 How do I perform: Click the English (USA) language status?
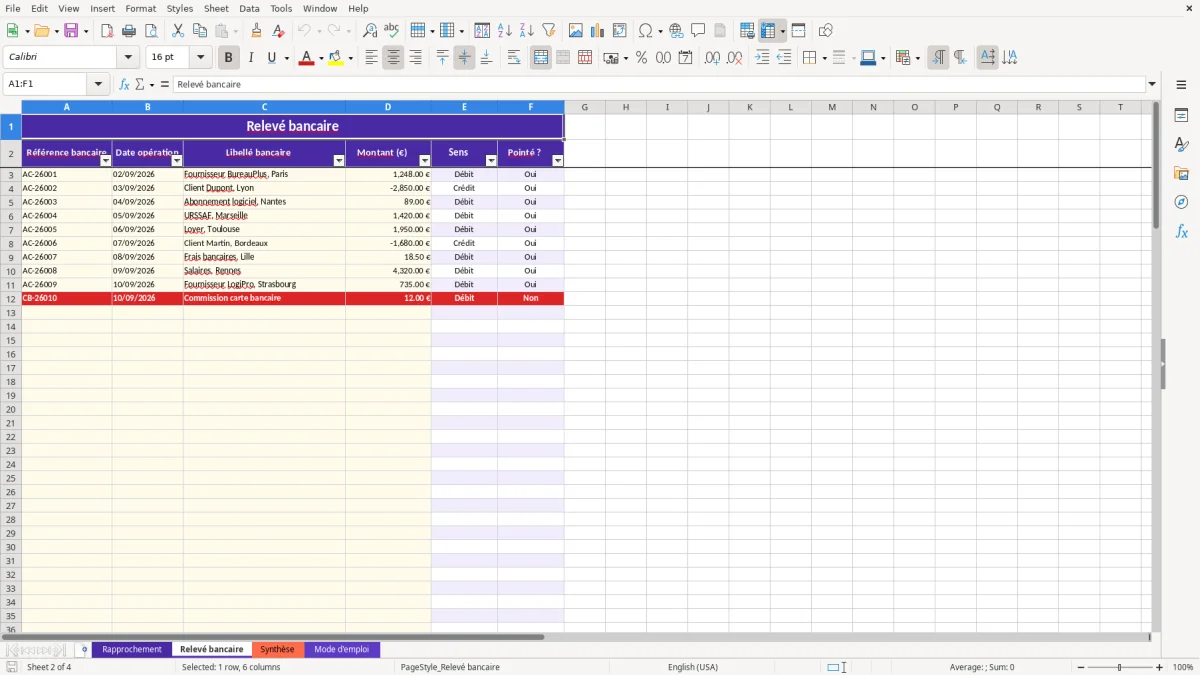pos(692,667)
